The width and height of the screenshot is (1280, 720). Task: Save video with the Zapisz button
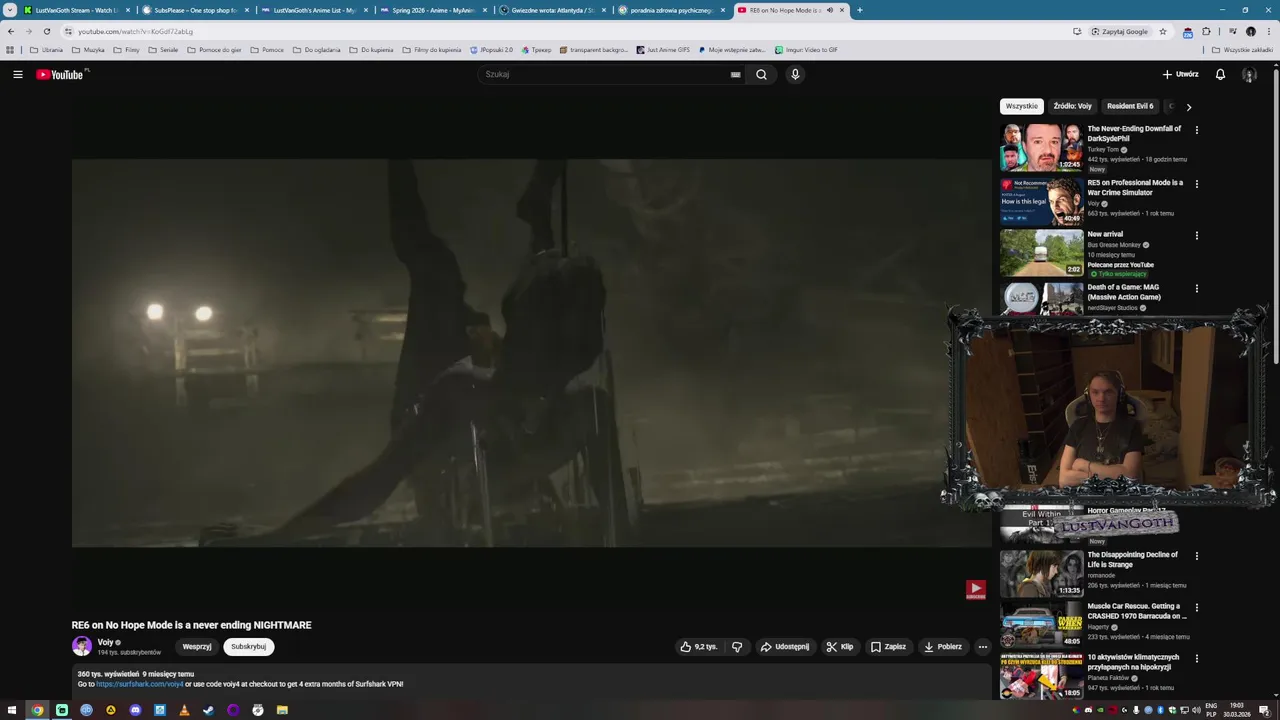[888, 647]
